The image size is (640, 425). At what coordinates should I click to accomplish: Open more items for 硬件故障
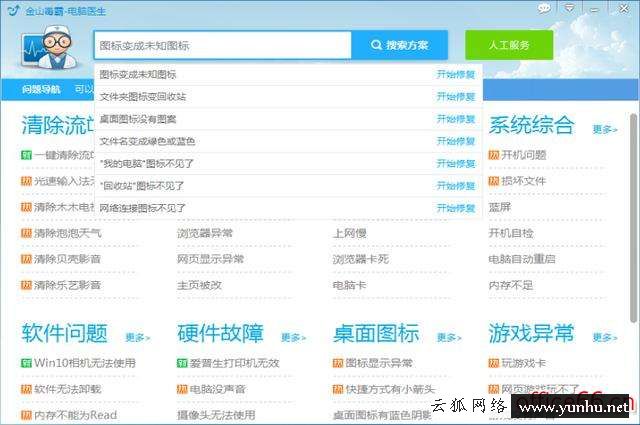293,338
